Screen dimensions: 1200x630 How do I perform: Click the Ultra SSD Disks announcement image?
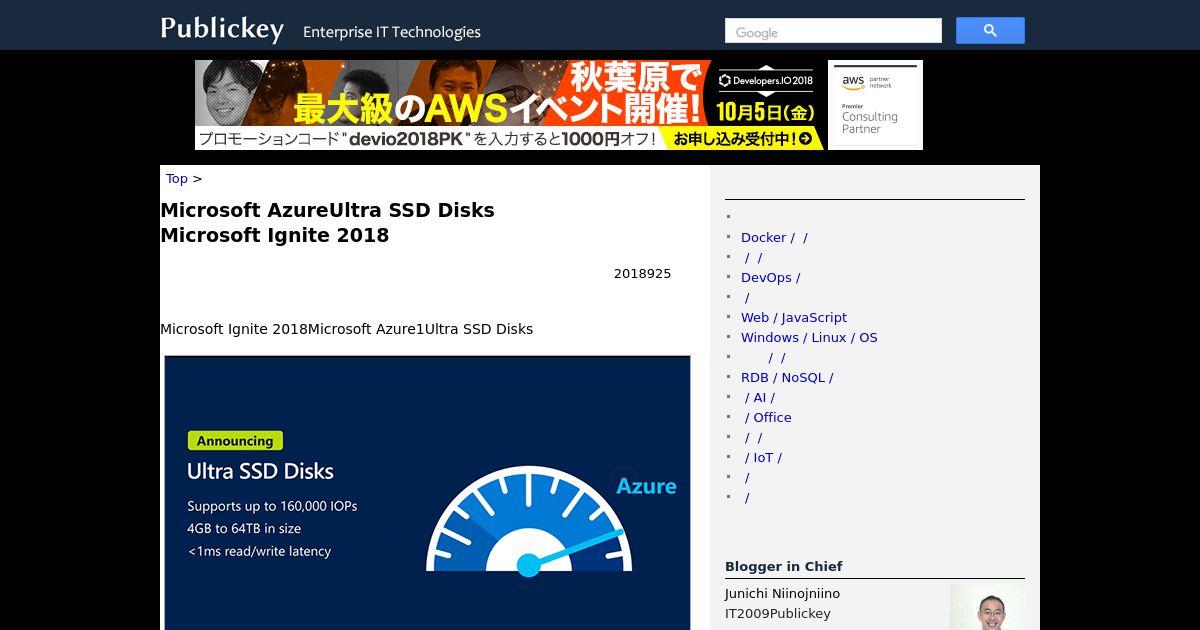click(427, 492)
